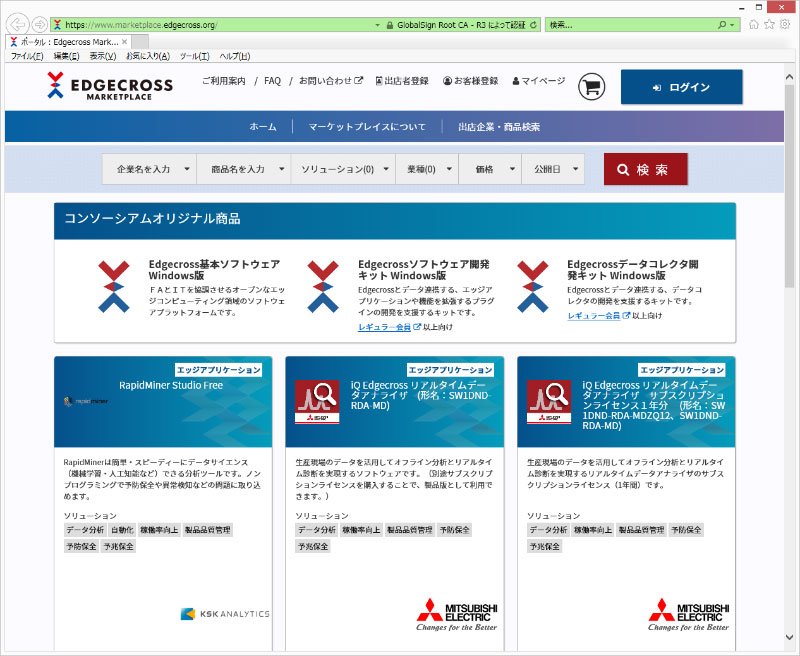This screenshot has width=800, height=656.
Task: Click the red 検索 button
Action: [645, 169]
